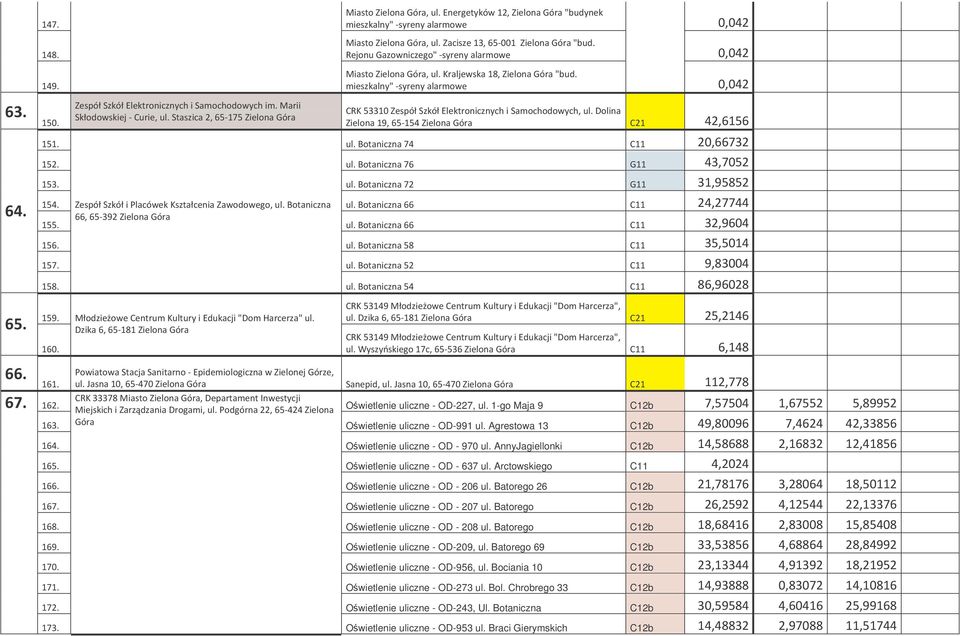Image resolution: width=960 pixels, height=636 pixels.
Task: Select the Energetyków 12 sirens address cell
Action: [484, 17]
